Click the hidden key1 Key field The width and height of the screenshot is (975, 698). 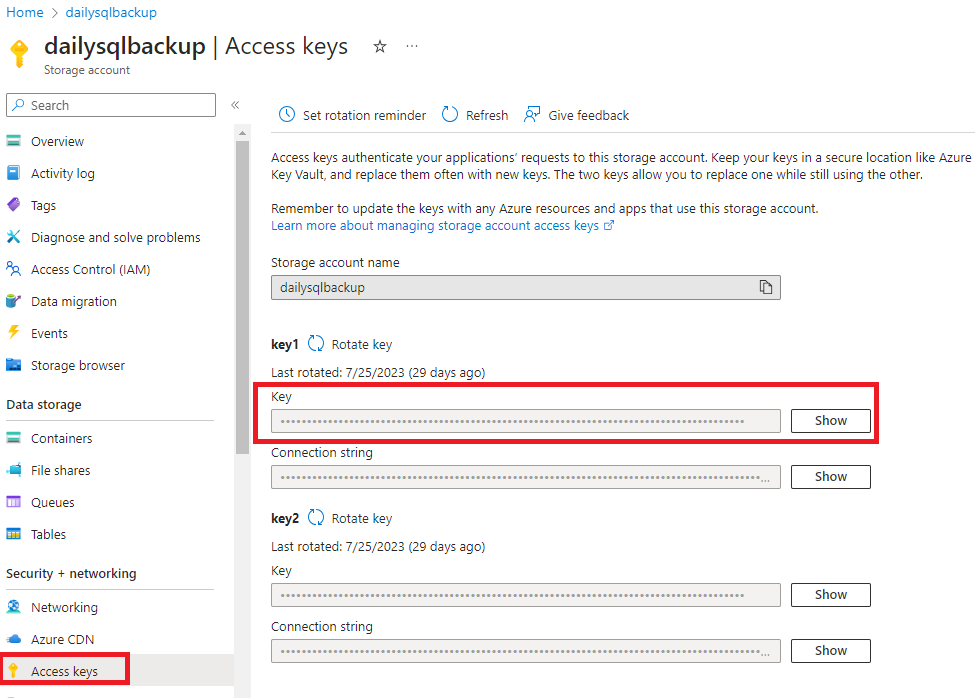[525, 421]
